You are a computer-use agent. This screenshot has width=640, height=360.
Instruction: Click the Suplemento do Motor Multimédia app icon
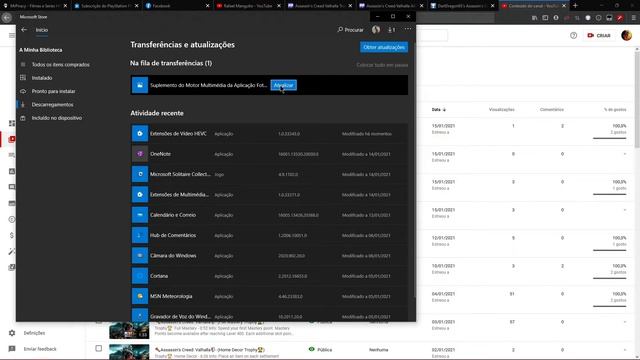tap(140, 85)
